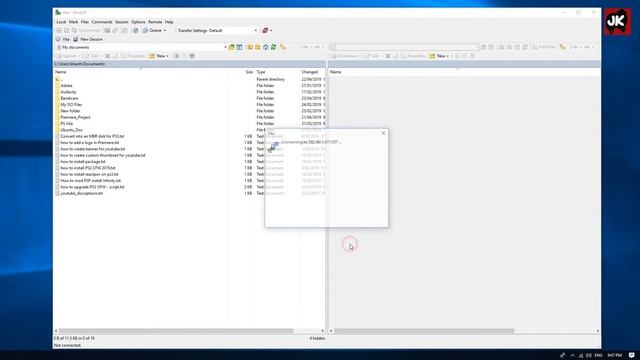Image resolution: width=640 pixels, height=360 pixels.
Task: Open the Files menu
Action: (x=84, y=22)
